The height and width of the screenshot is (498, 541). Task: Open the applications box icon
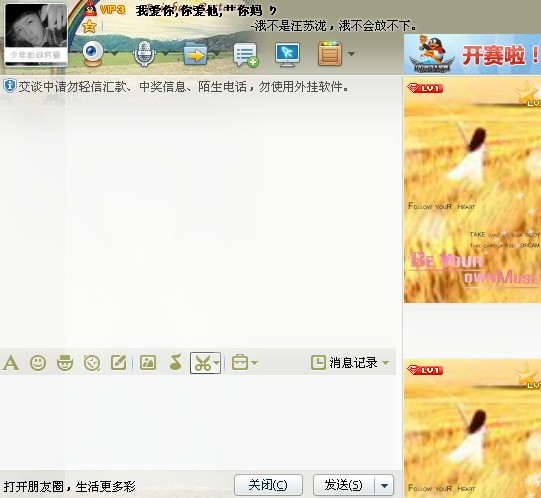click(330, 53)
